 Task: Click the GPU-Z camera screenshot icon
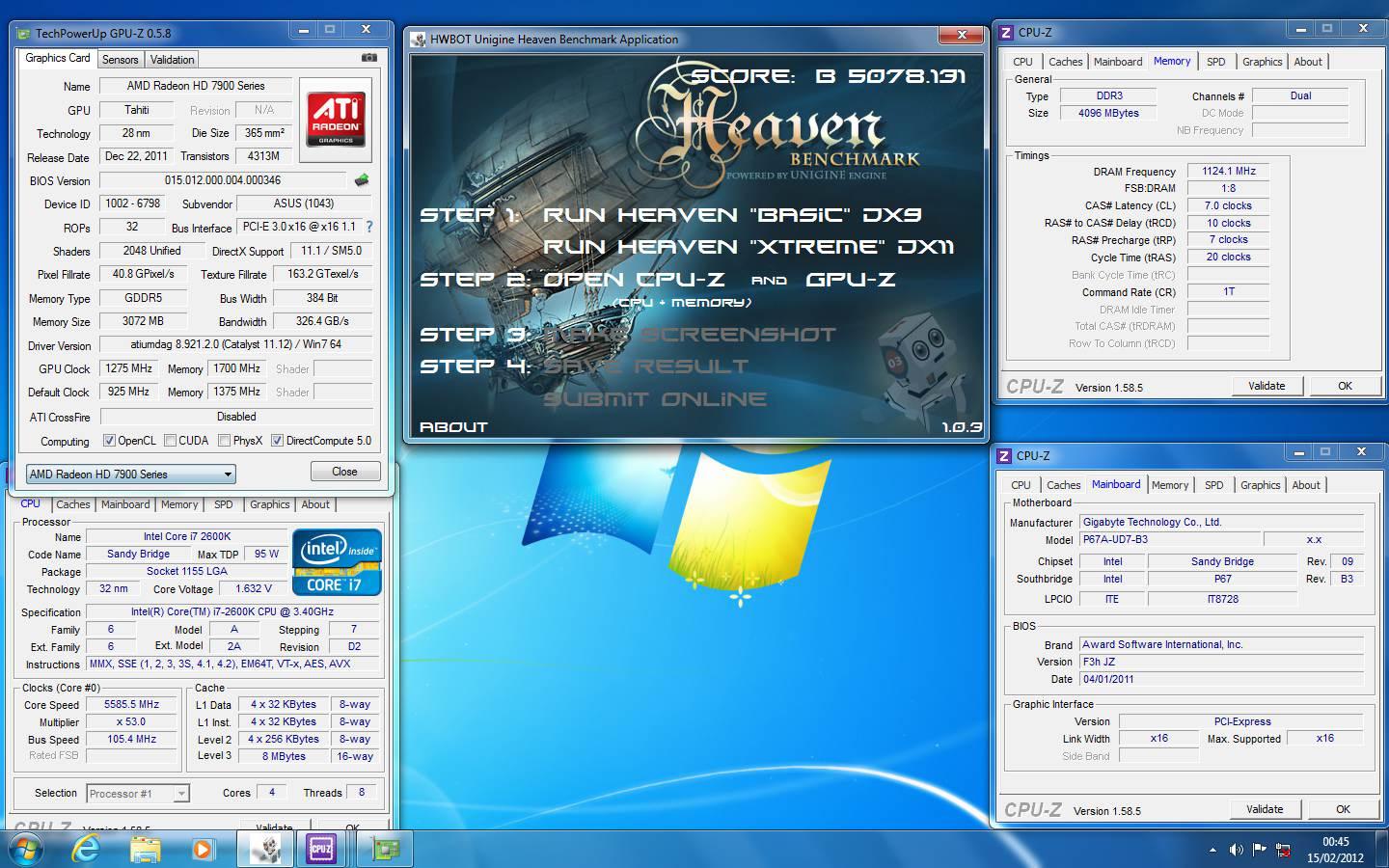coord(368,58)
